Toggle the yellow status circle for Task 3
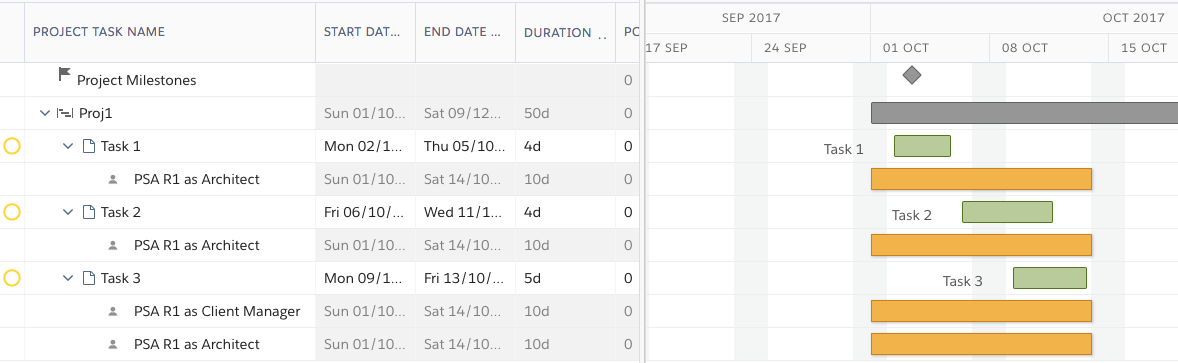1178x363 pixels. click(x=12, y=279)
